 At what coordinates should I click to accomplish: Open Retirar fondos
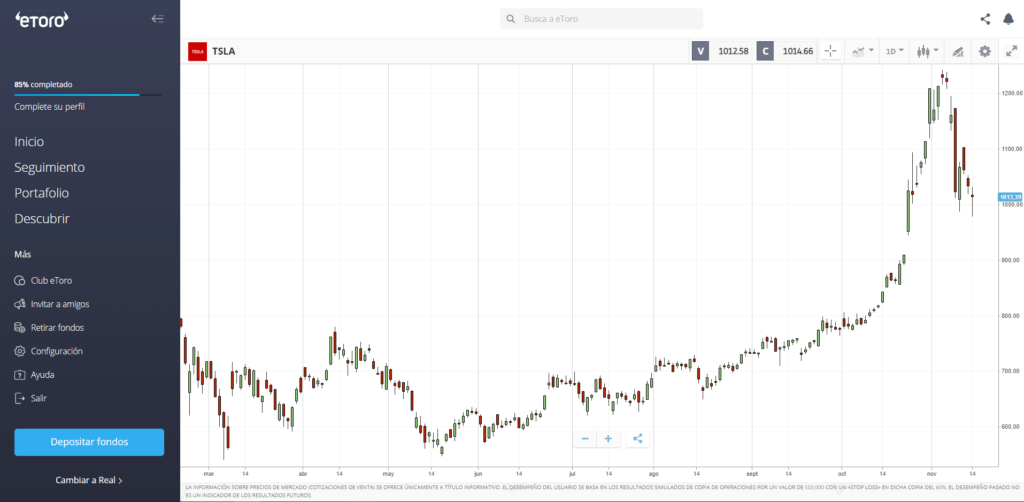point(57,328)
